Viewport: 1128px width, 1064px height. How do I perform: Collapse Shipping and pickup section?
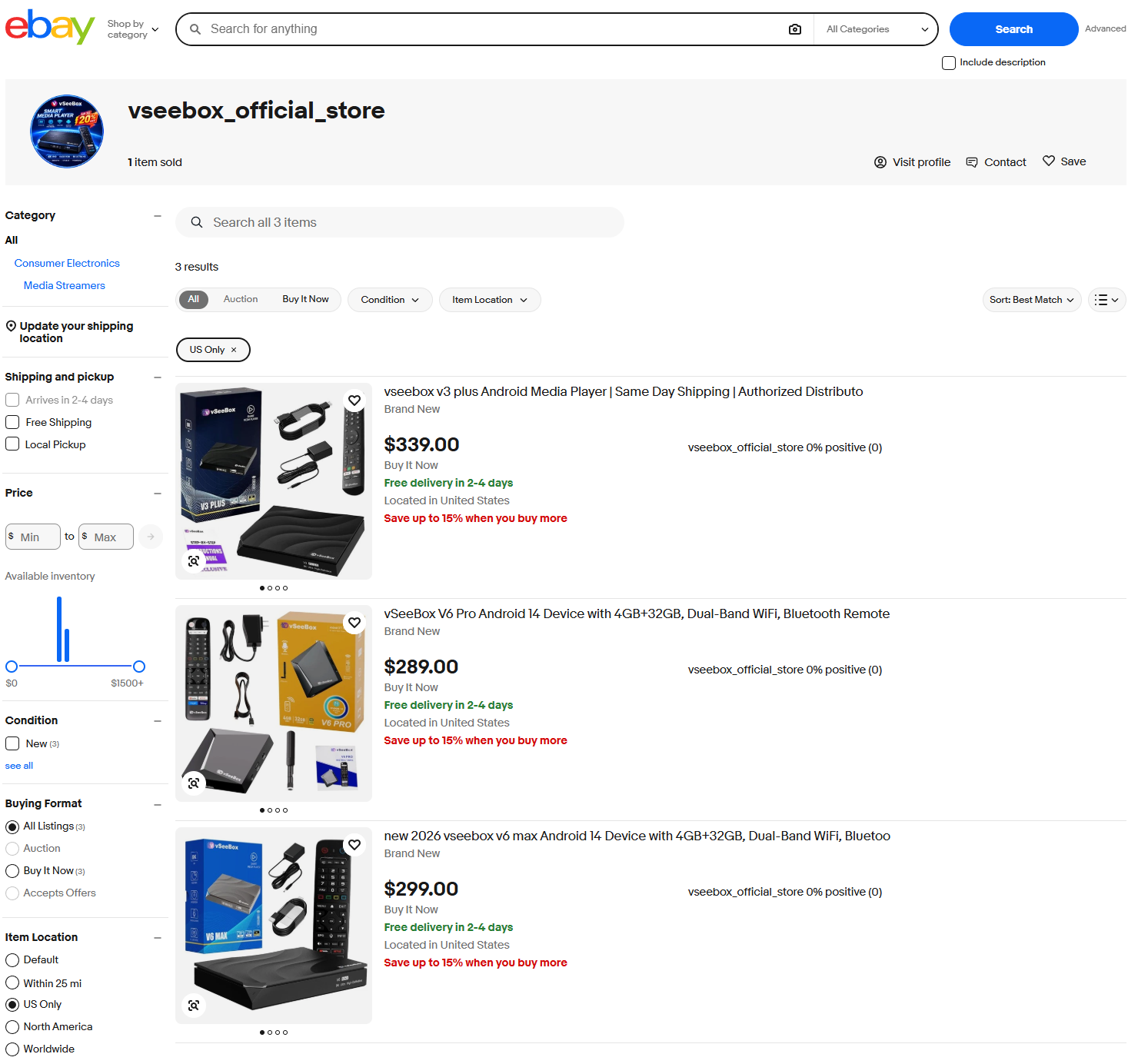158,377
